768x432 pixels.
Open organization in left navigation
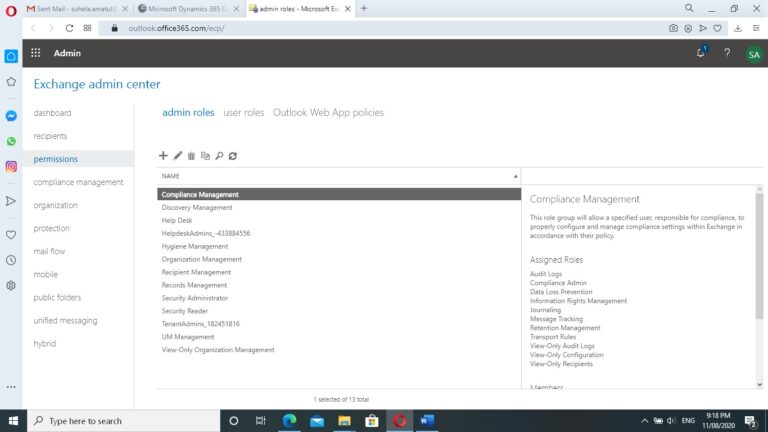click(x=55, y=205)
